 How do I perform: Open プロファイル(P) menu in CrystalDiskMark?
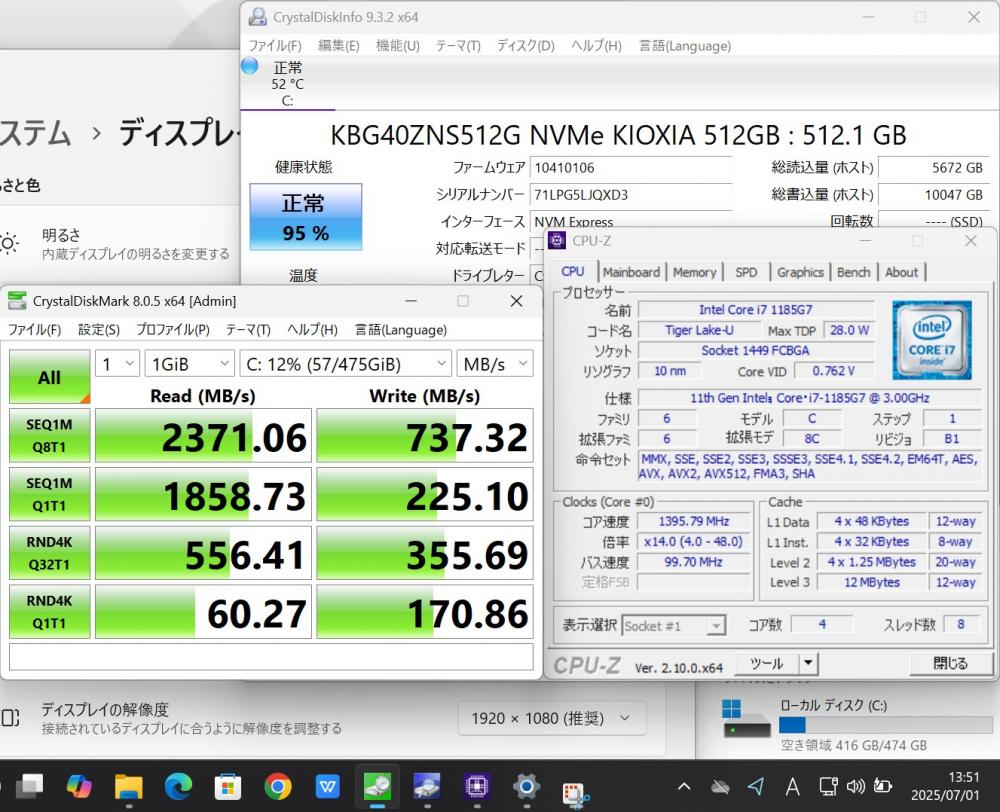[x=173, y=330]
